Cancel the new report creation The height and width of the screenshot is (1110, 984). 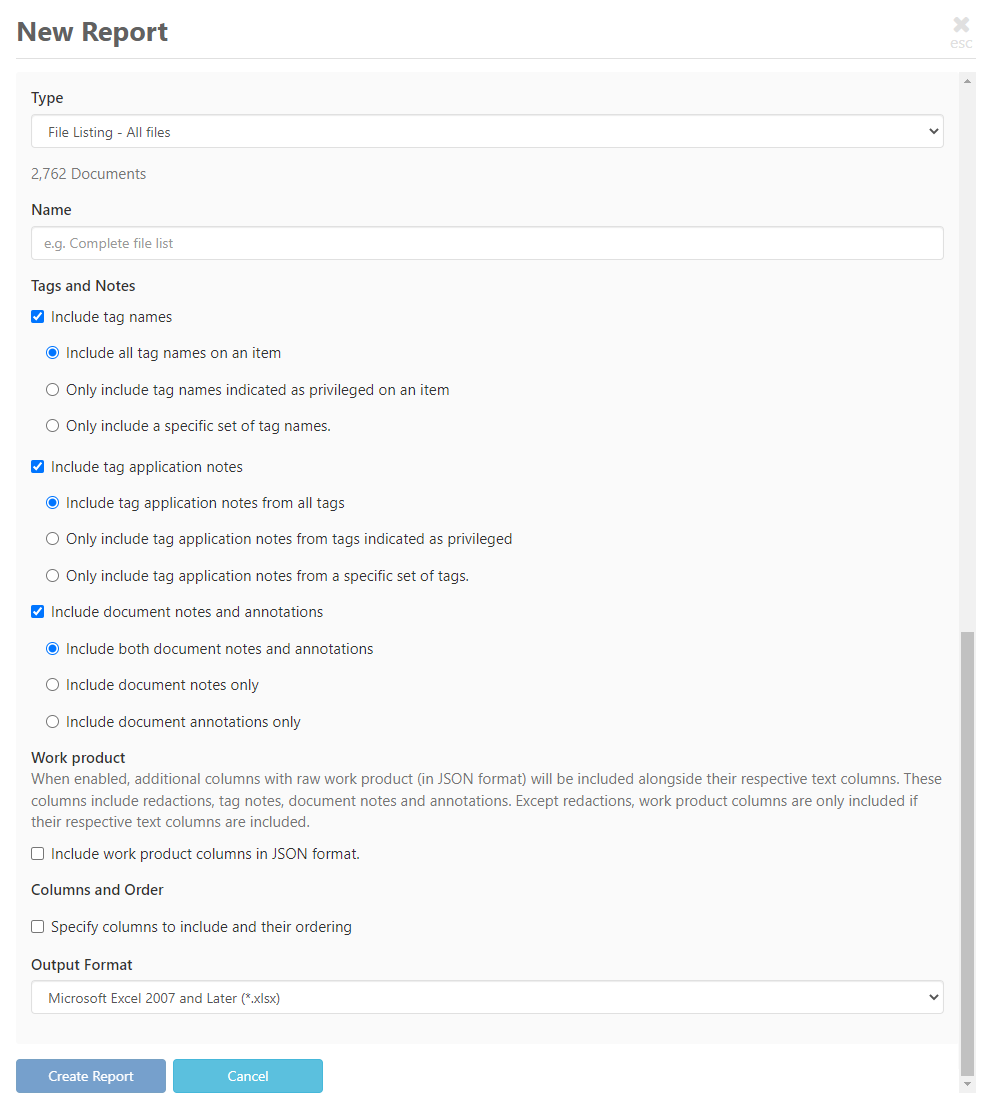pyautogui.click(x=247, y=1076)
